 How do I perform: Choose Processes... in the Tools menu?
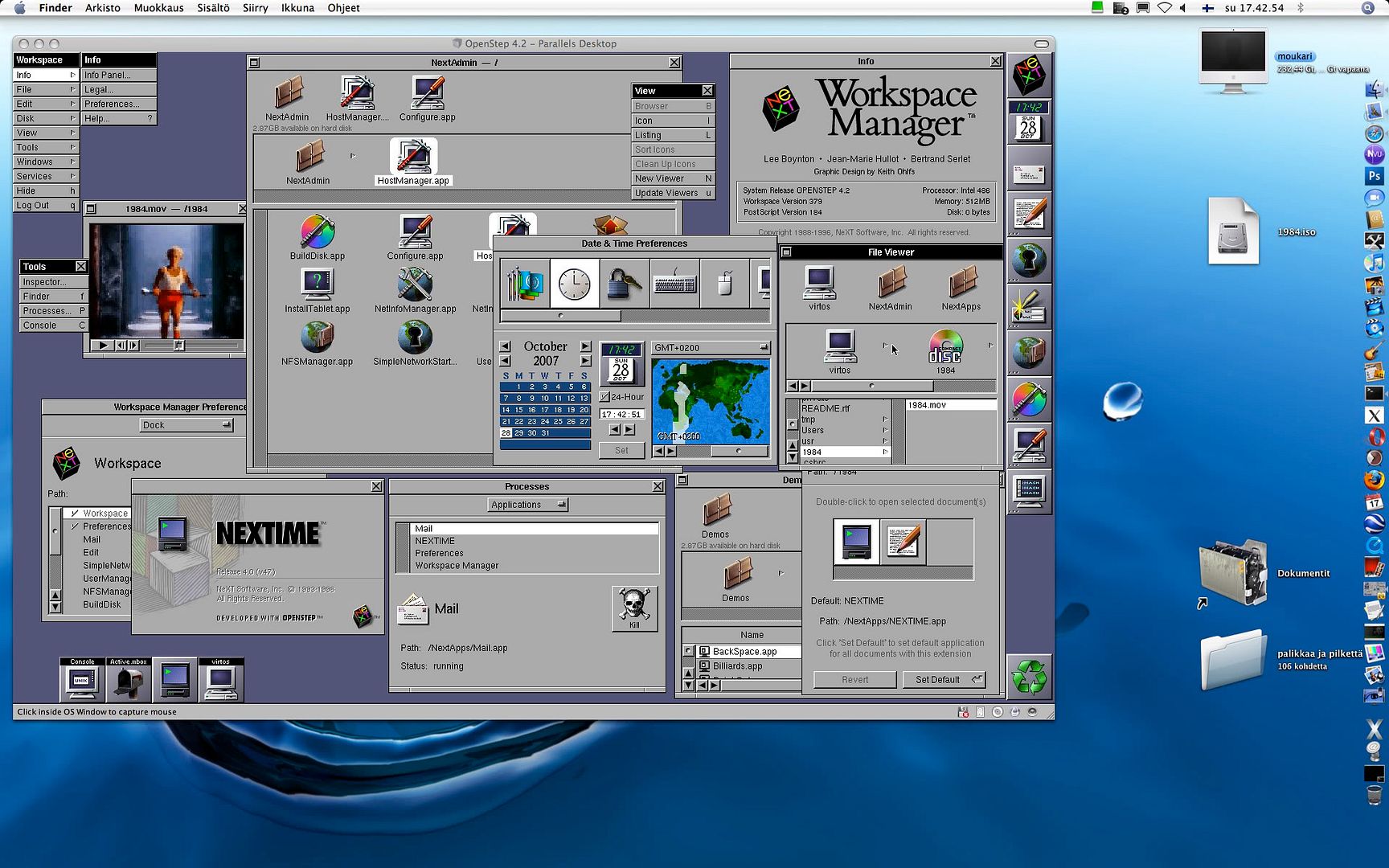54,311
